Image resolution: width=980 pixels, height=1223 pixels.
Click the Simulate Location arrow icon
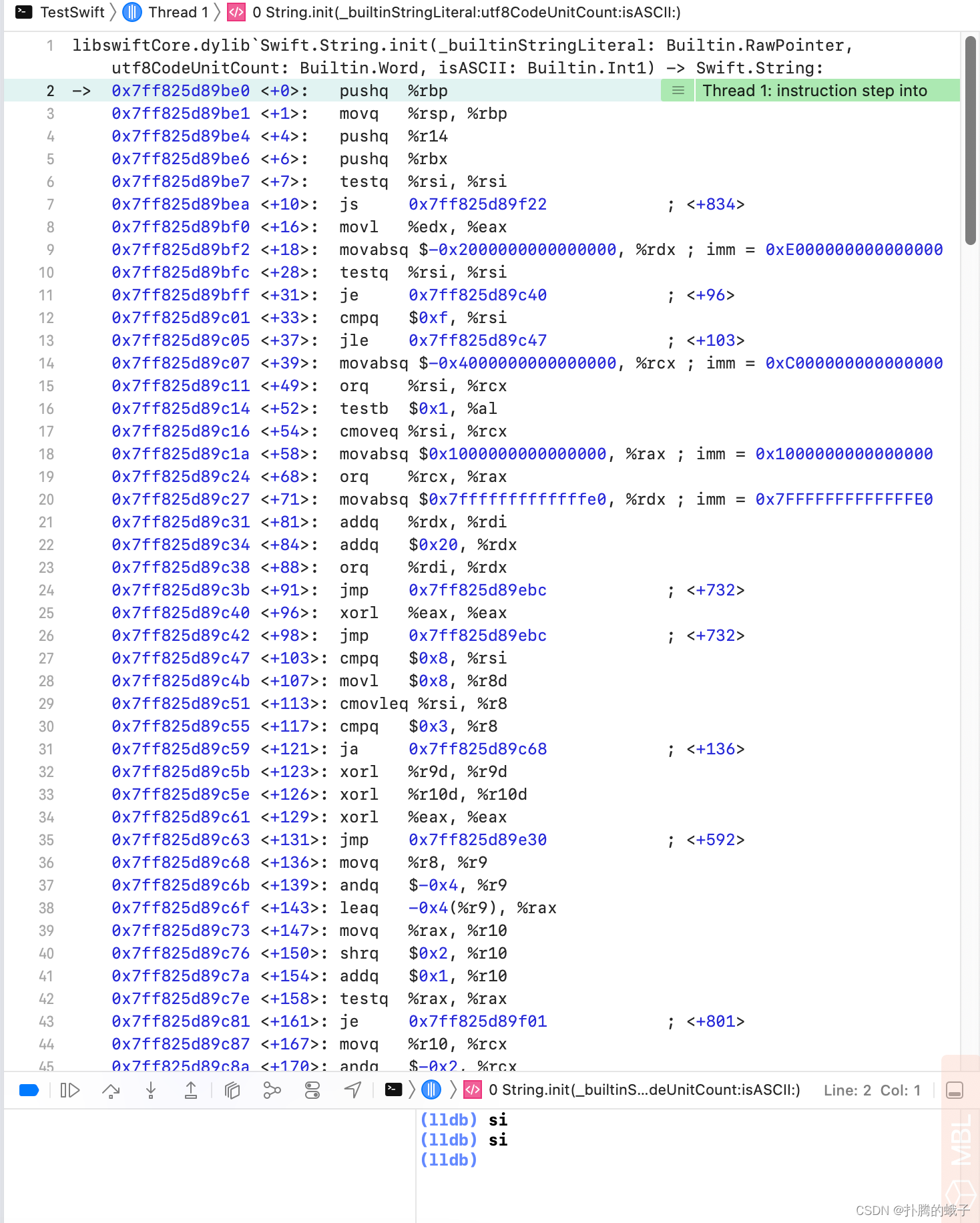click(352, 1090)
